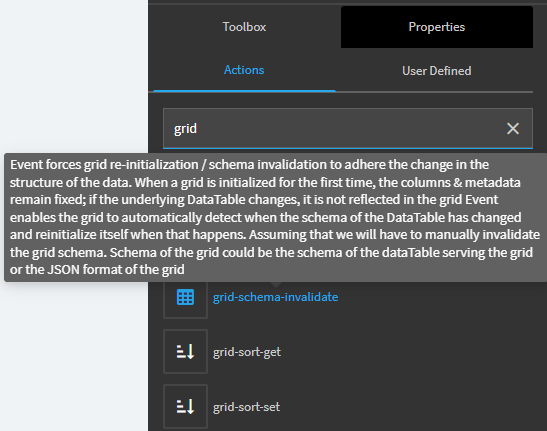The image size is (547, 431).
Task: Focus the search field containing grid
Action: (348, 128)
